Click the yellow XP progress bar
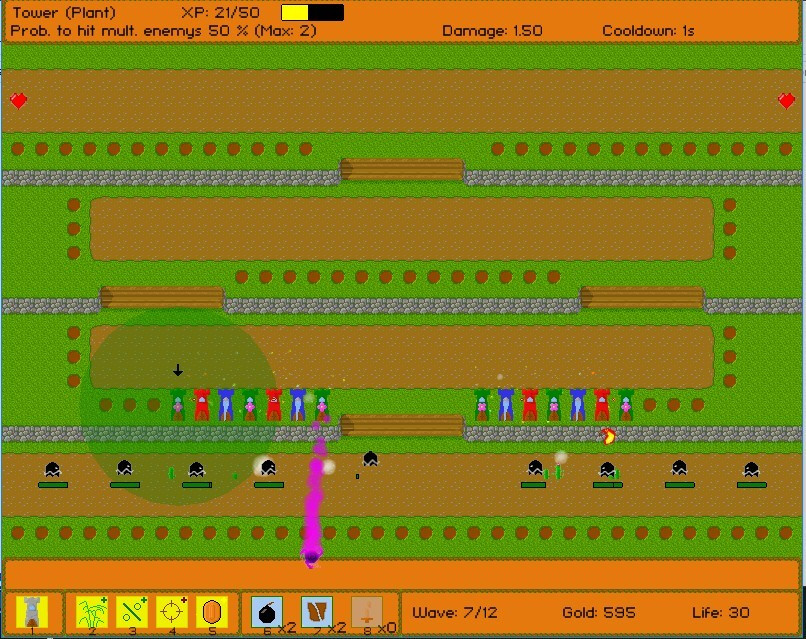Viewport: 806px width, 639px height. click(313, 12)
